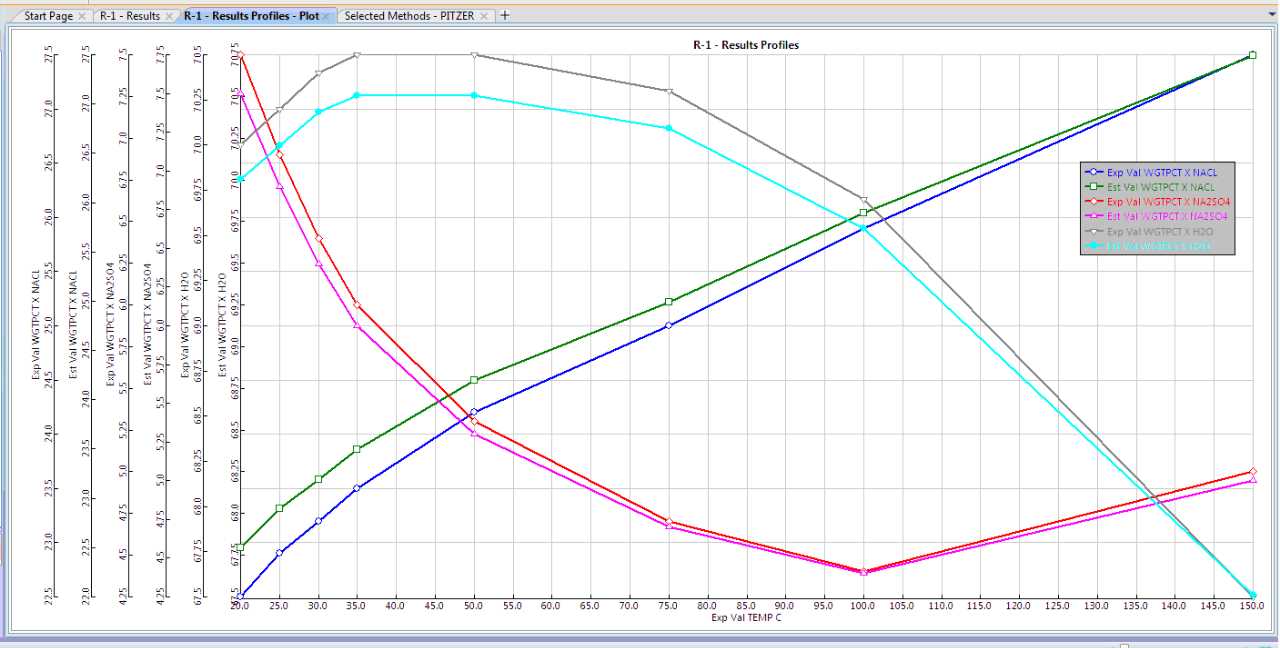Click the blue Exp Val NACL legend marker
The width and height of the screenshot is (1280, 648).
pos(1095,172)
